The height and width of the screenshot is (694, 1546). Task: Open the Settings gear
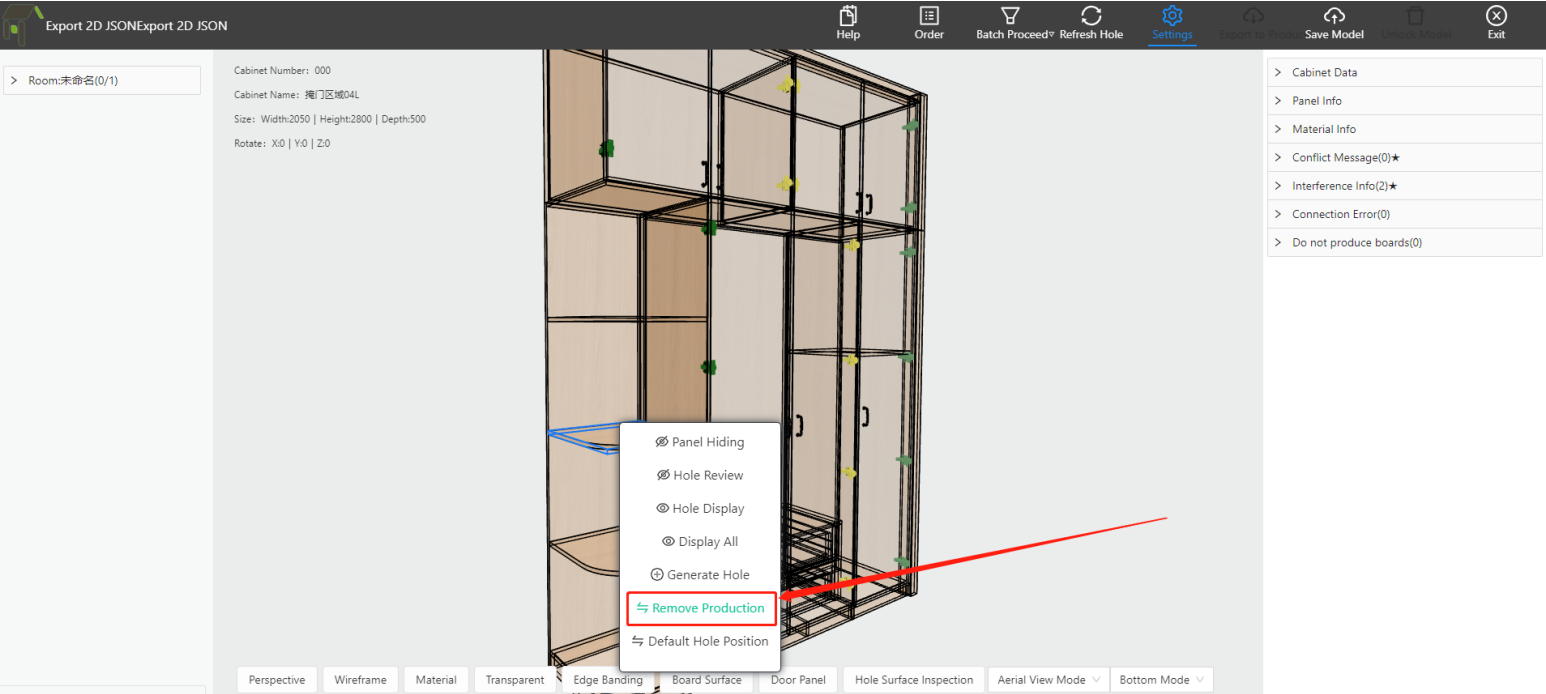pos(1172,16)
